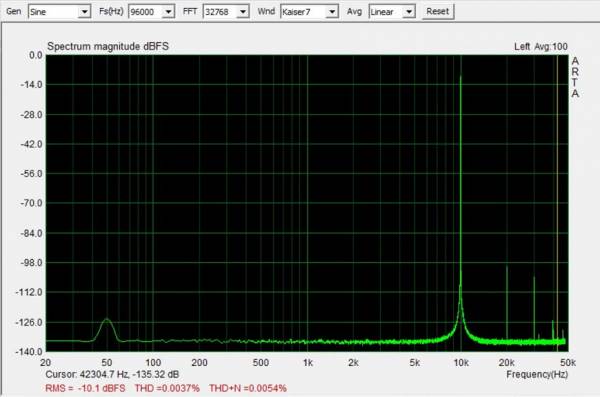Open the Wnd window type dropdown
The width and height of the screenshot is (600, 397).
point(309,12)
